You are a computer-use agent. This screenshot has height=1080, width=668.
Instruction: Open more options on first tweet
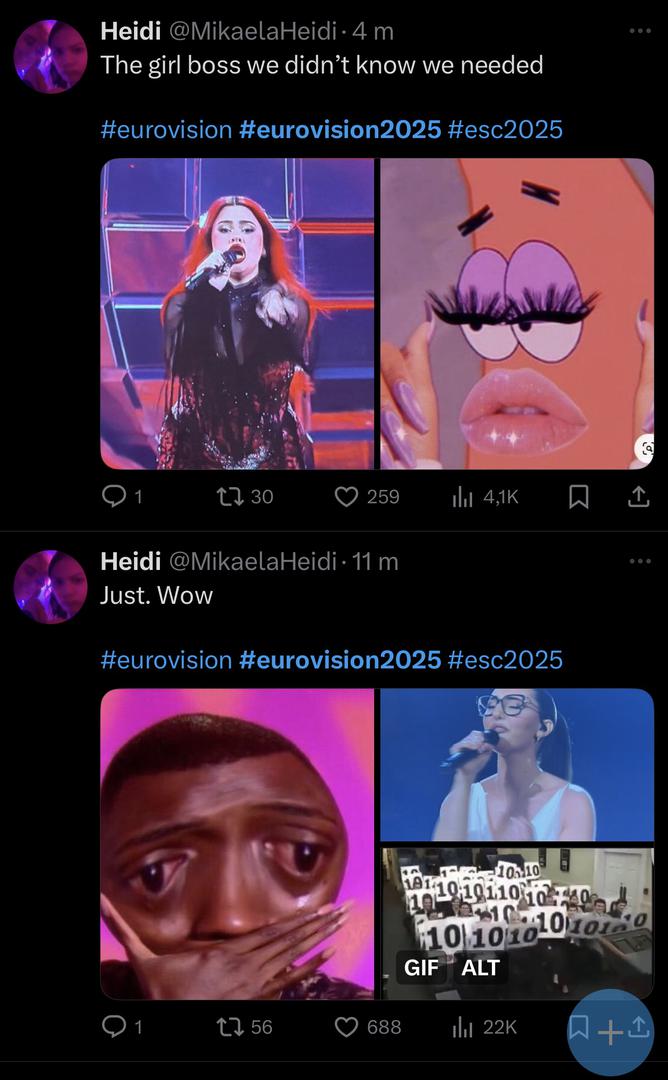click(x=639, y=31)
